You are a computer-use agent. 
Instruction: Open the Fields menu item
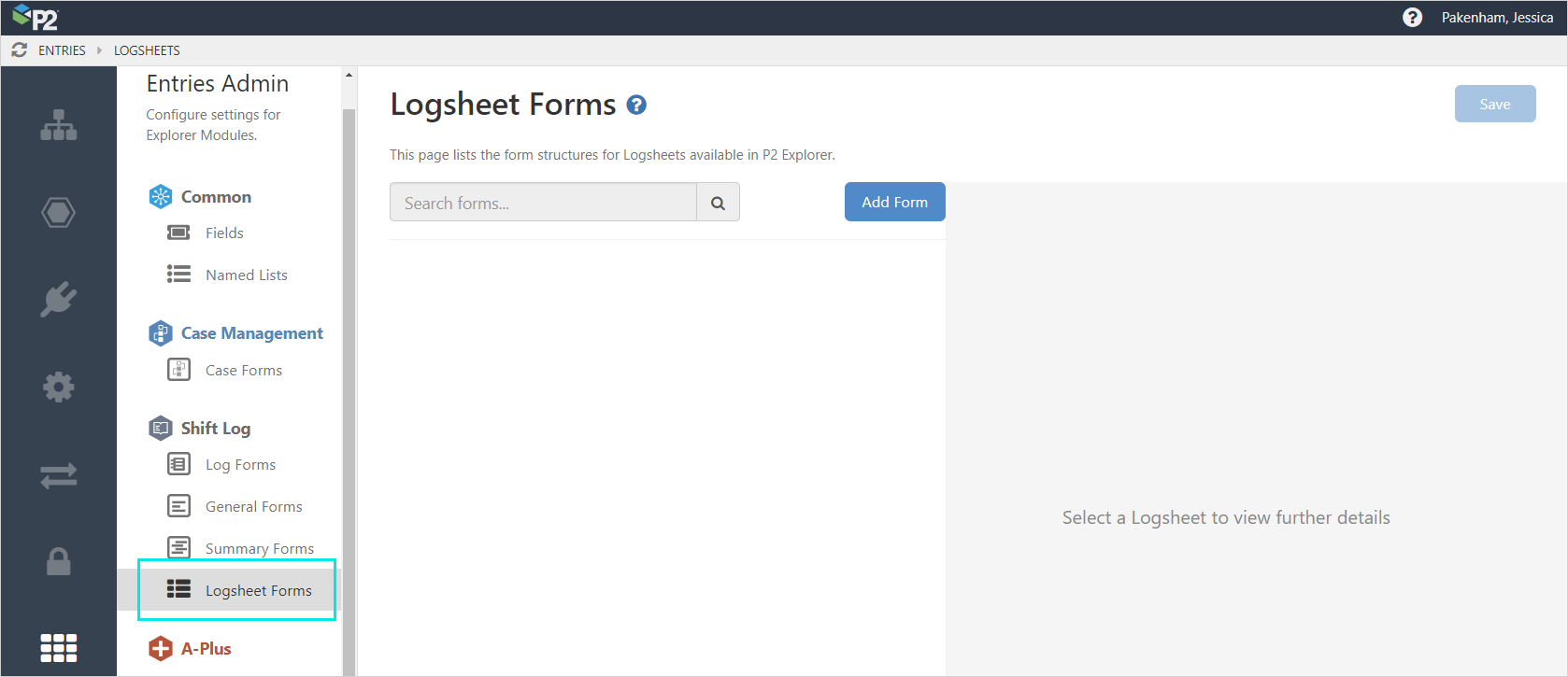(224, 233)
